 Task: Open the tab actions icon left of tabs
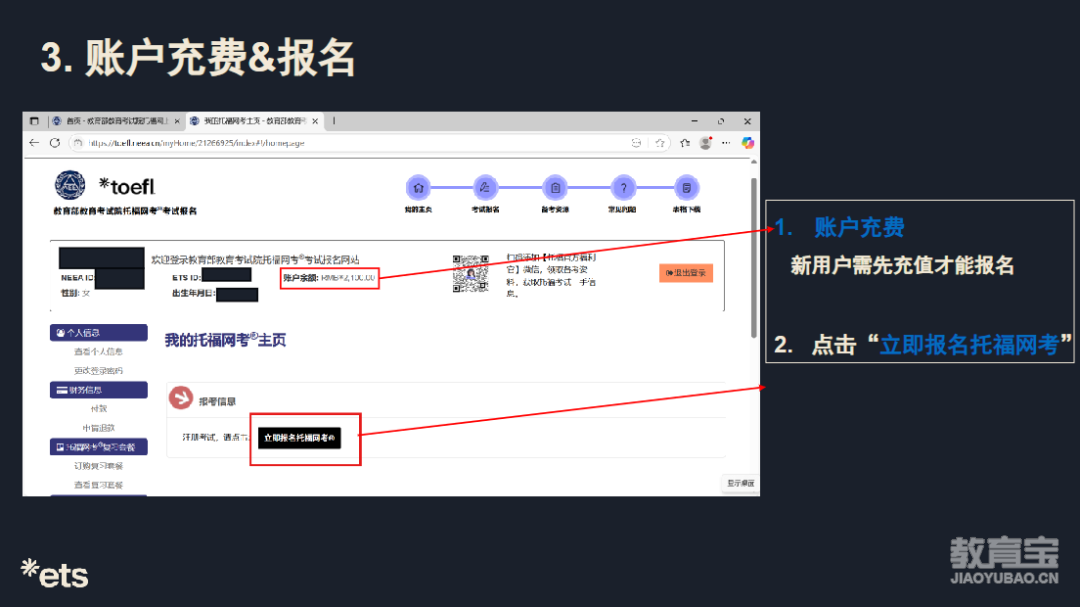click(34, 121)
